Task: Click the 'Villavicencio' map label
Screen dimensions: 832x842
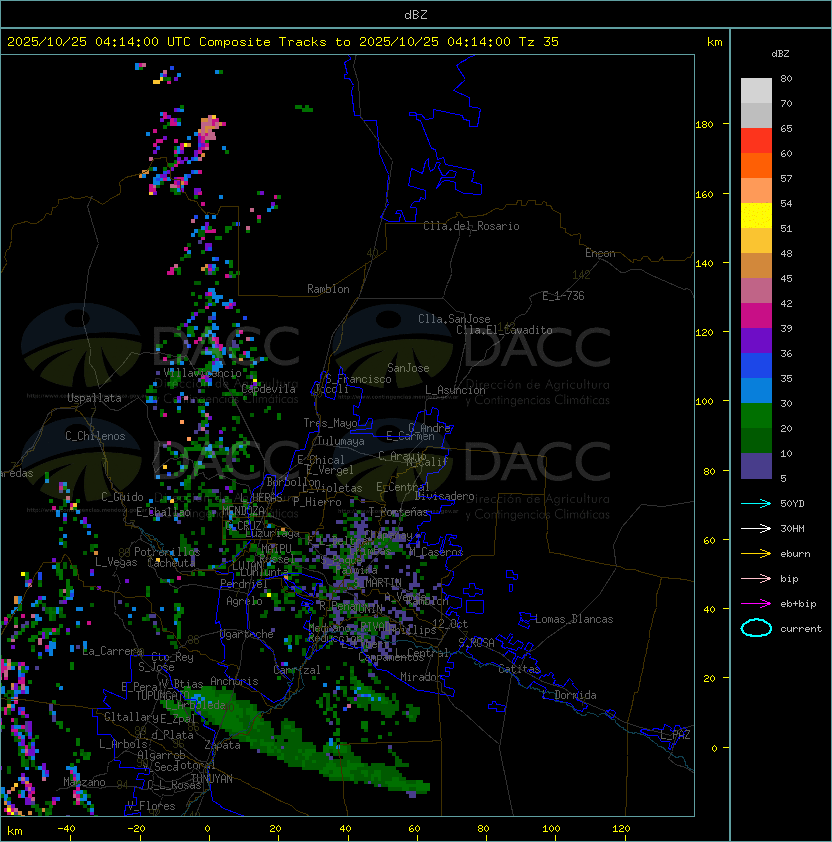Action: [x=202, y=373]
